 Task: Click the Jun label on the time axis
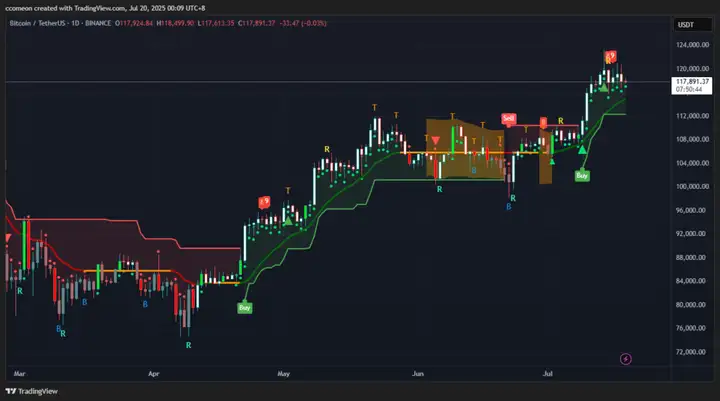417,374
